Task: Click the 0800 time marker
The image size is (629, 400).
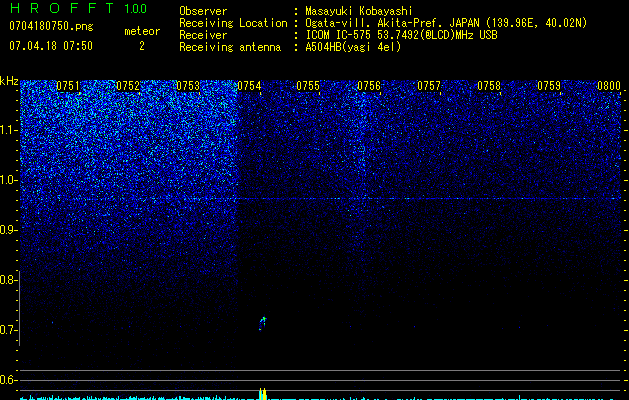Action: pos(609,86)
